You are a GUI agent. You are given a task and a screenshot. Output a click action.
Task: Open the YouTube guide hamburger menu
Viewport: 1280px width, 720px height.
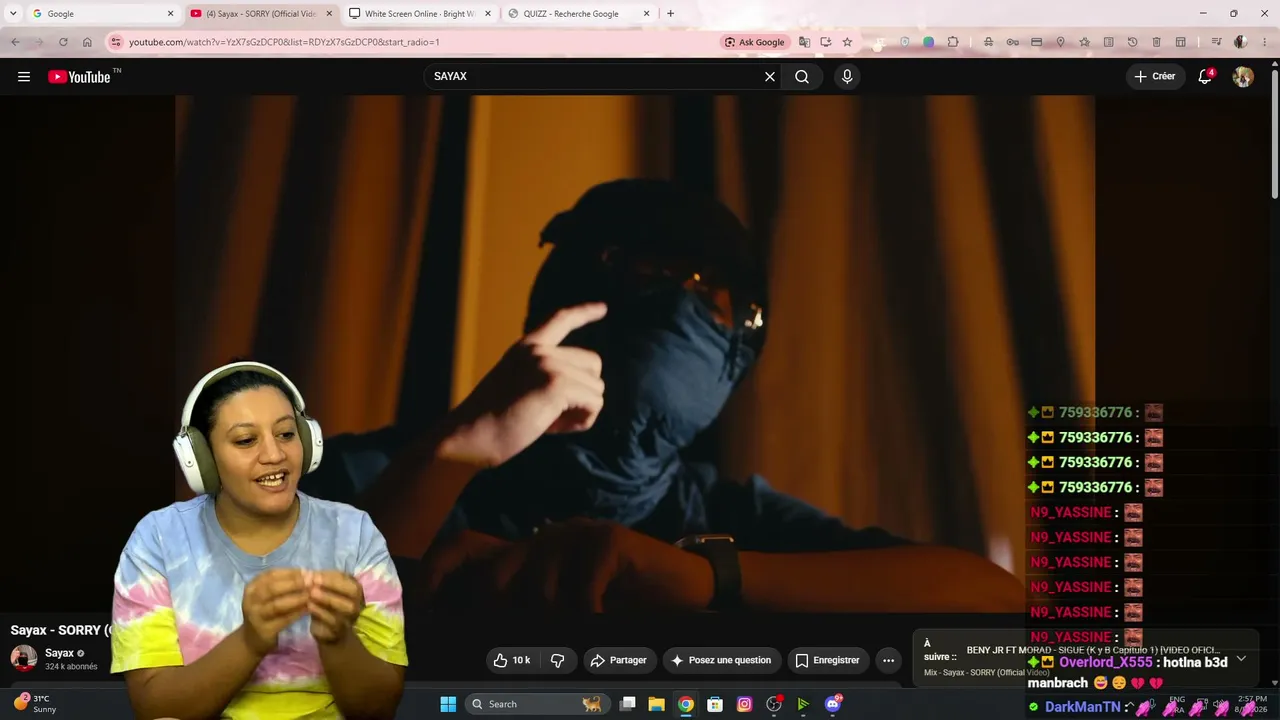(24, 77)
